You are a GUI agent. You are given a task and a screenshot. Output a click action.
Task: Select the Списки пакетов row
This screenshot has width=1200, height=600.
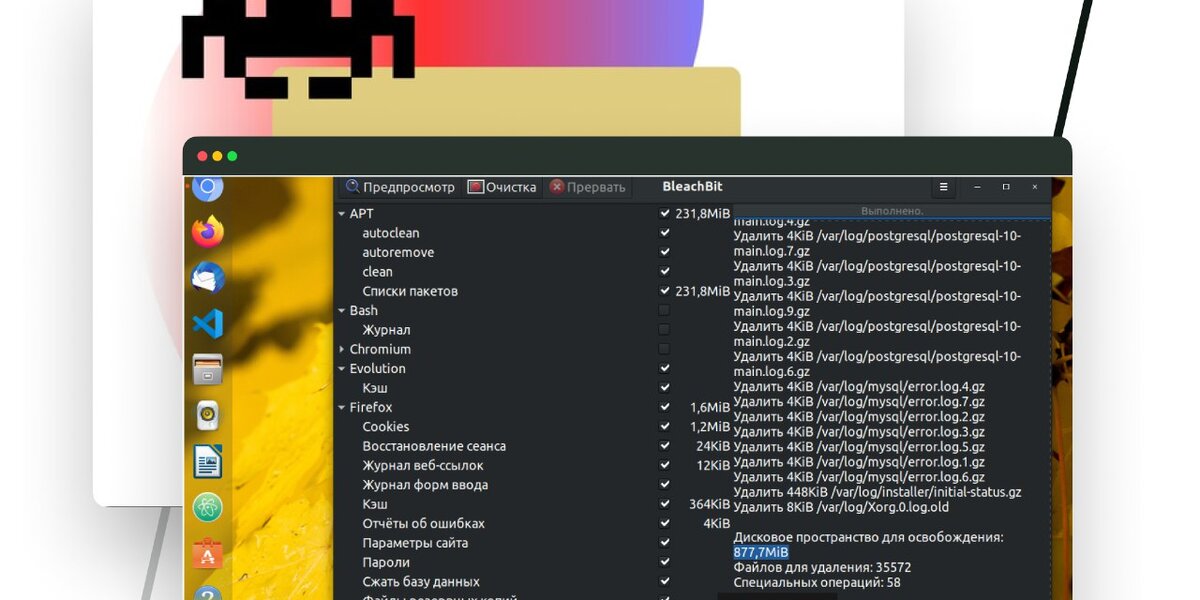tap(533, 291)
